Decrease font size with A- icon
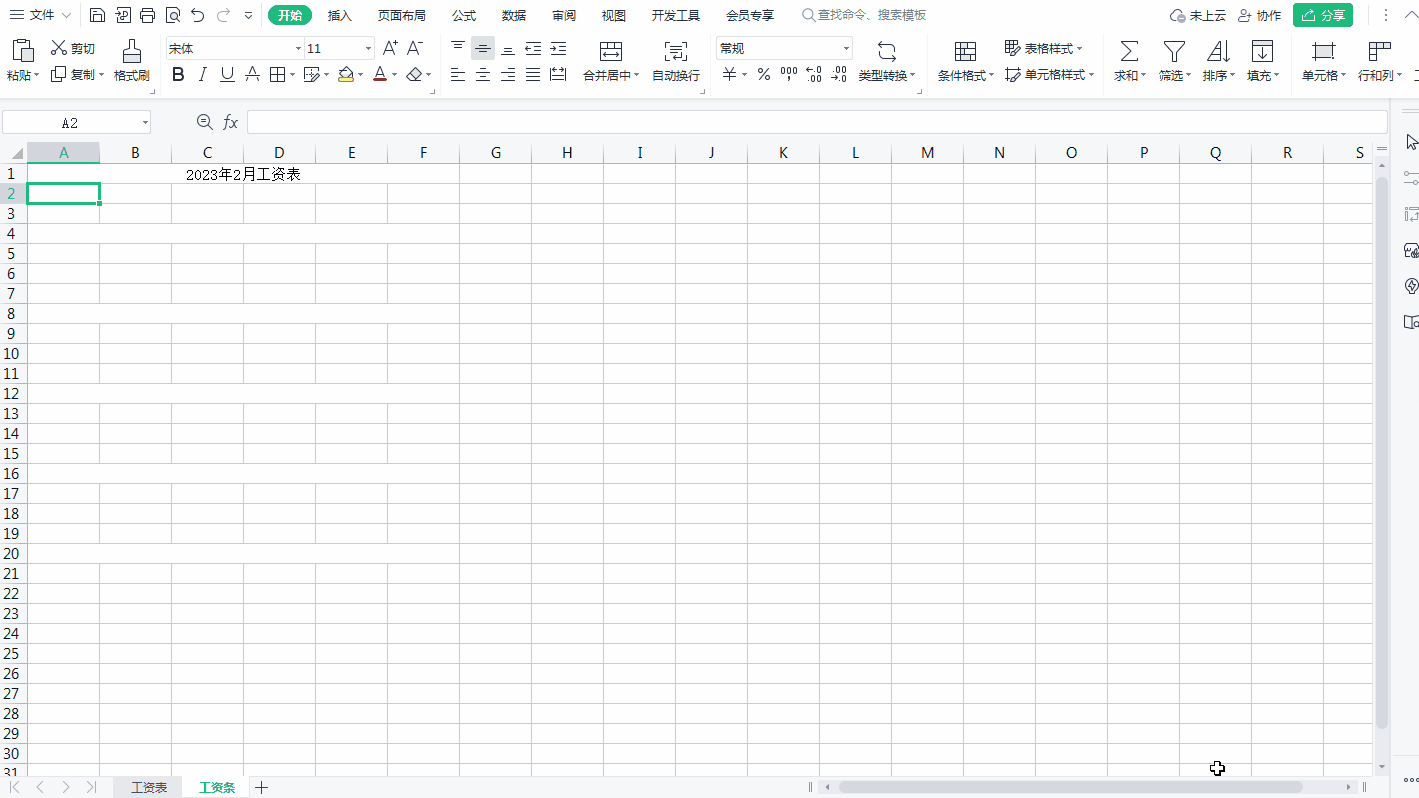 [x=415, y=48]
